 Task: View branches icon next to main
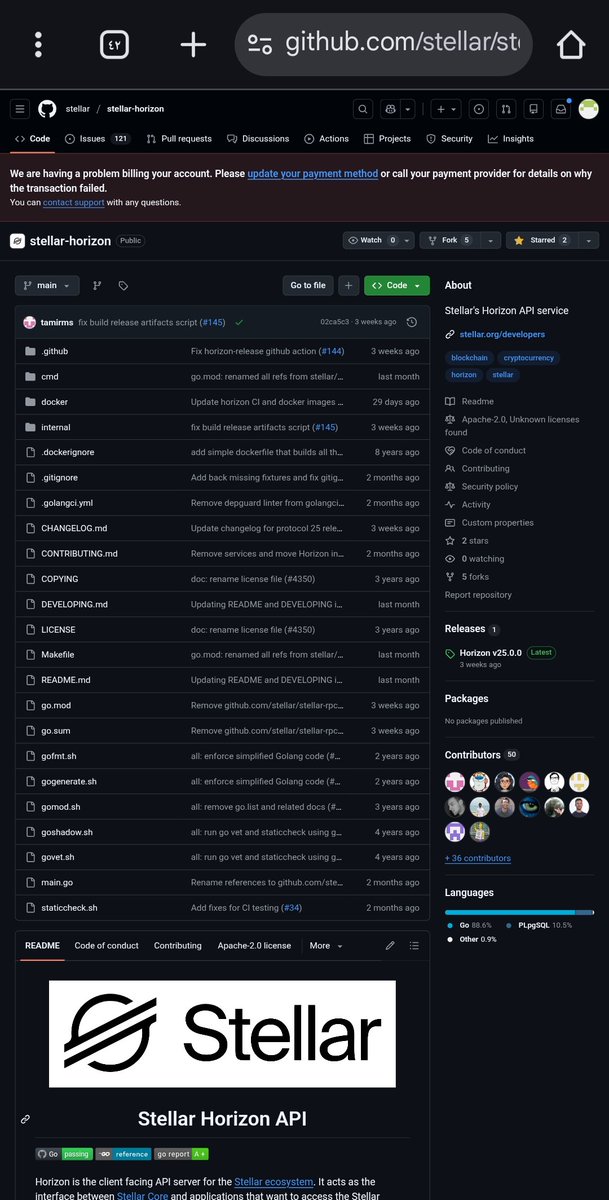(x=97, y=286)
